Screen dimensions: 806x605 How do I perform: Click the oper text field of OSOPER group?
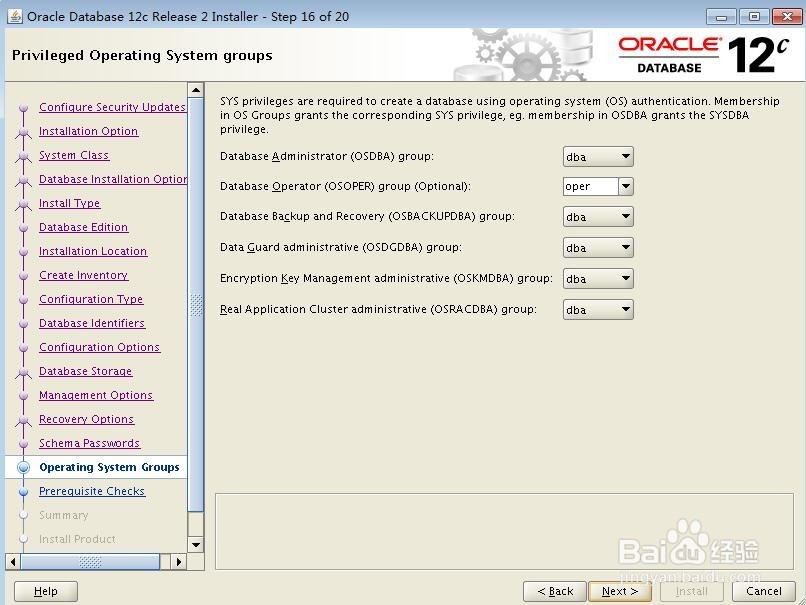[590, 187]
